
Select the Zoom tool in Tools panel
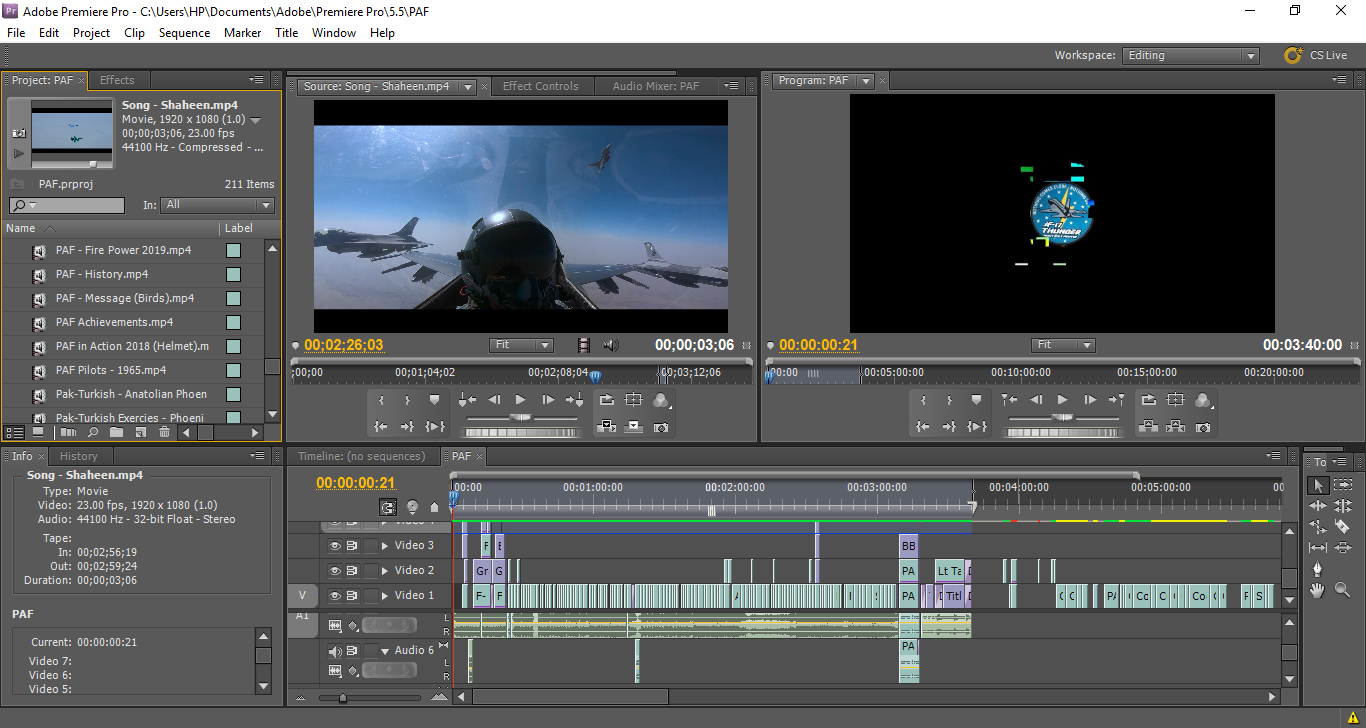coord(1343,590)
